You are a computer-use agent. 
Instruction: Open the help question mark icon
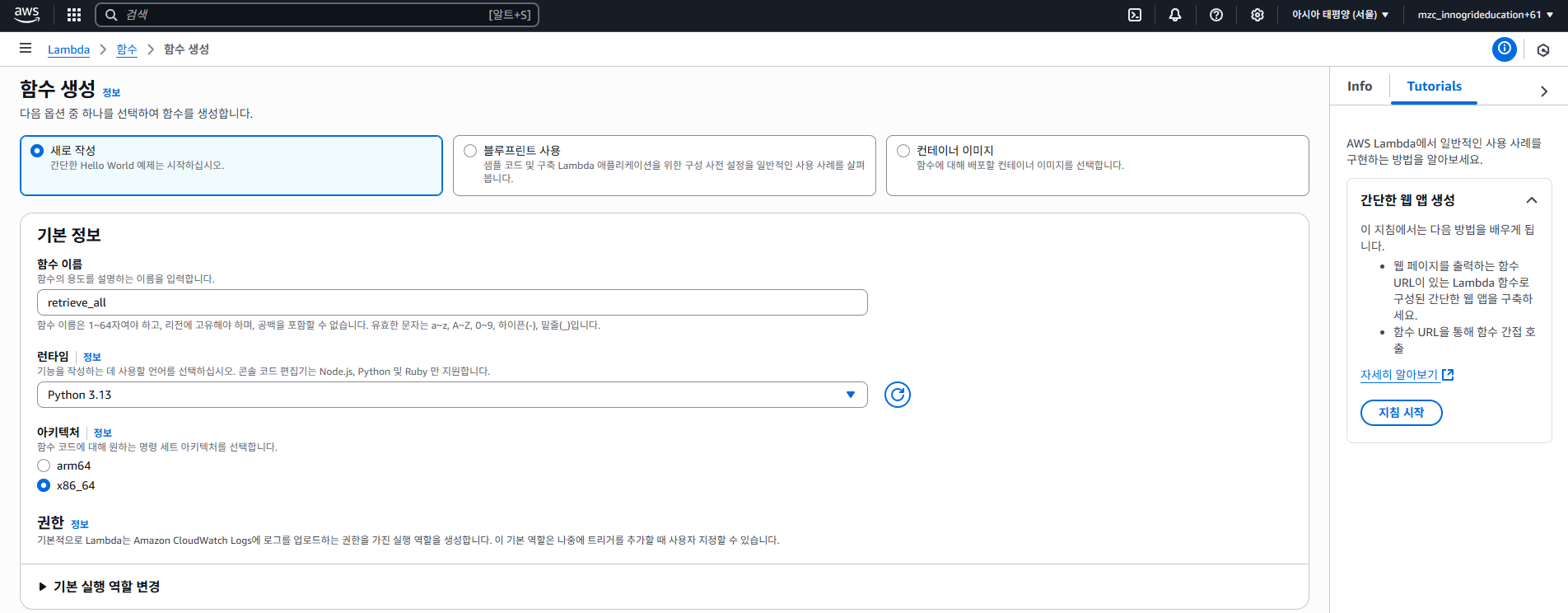1216,15
